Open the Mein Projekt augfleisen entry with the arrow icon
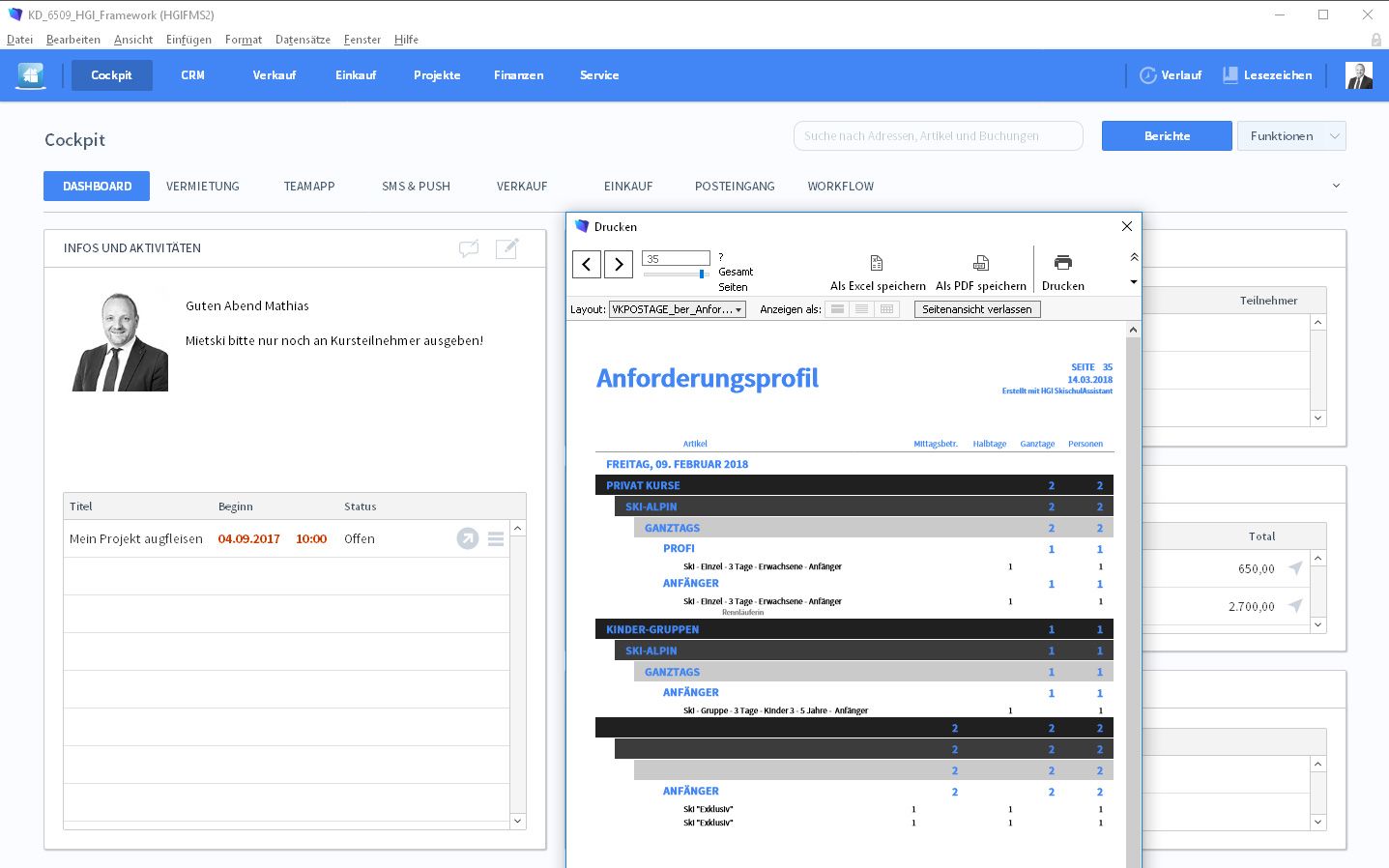The width and height of the screenshot is (1389, 868). tap(468, 538)
